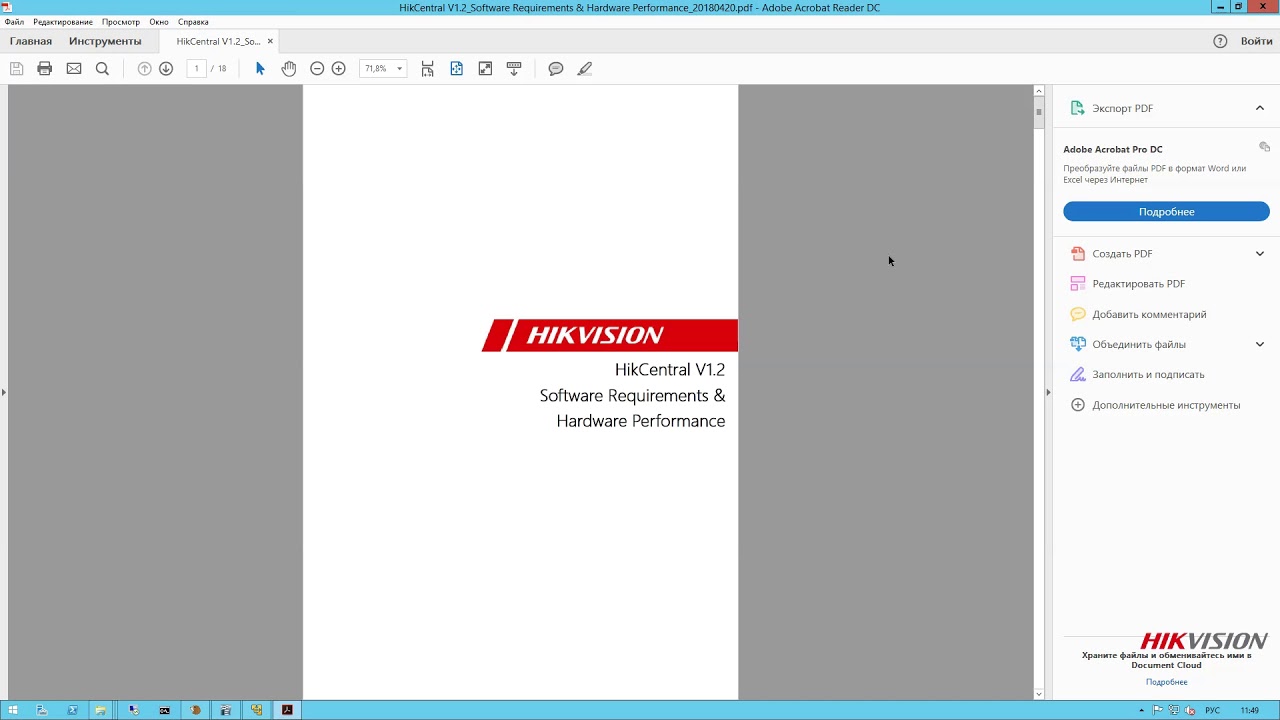
Task: Click the Adobe Acrobat Reader taskbar icon
Action: click(x=287, y=710)
